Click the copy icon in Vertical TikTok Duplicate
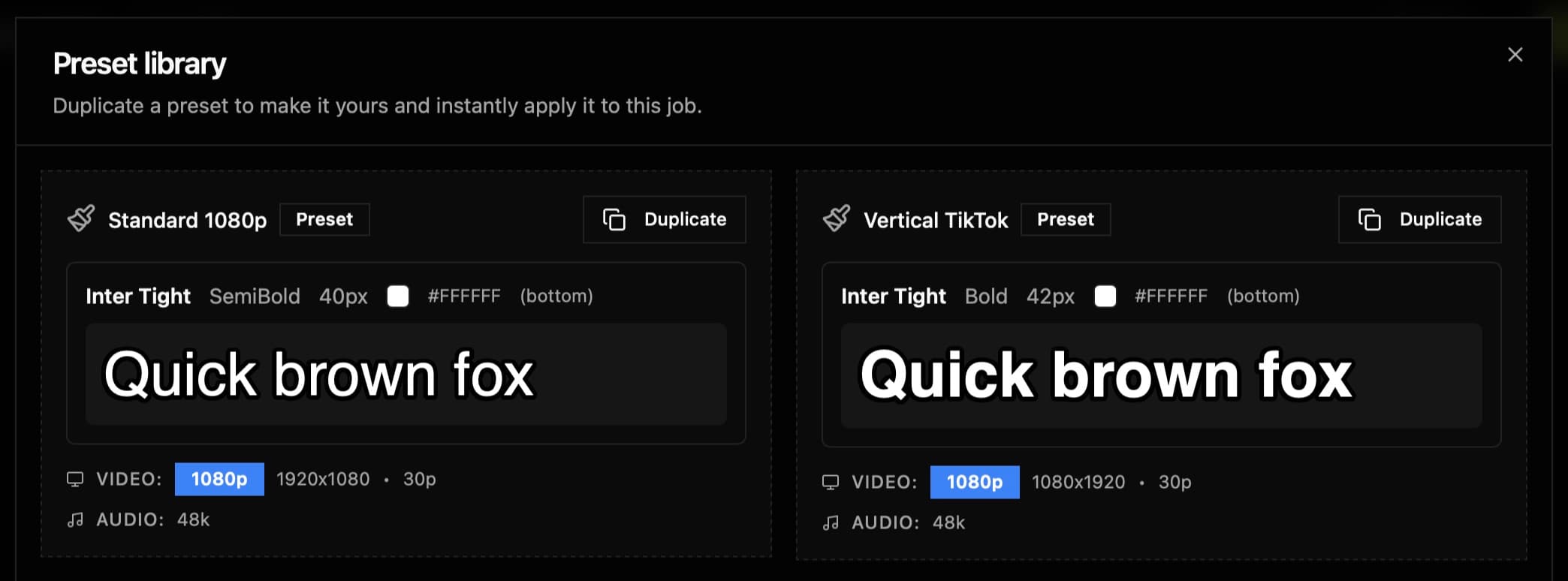The width and height of the screenshot is (1568, 581). point(1370,219)
